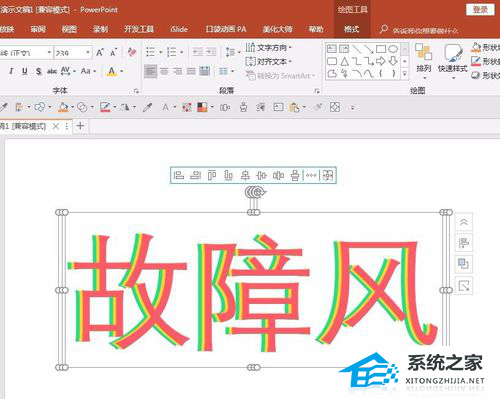Viewport: 500px width, 399px height.
Task: Open line spacing dropdown
Action: (x=233, y=52)
